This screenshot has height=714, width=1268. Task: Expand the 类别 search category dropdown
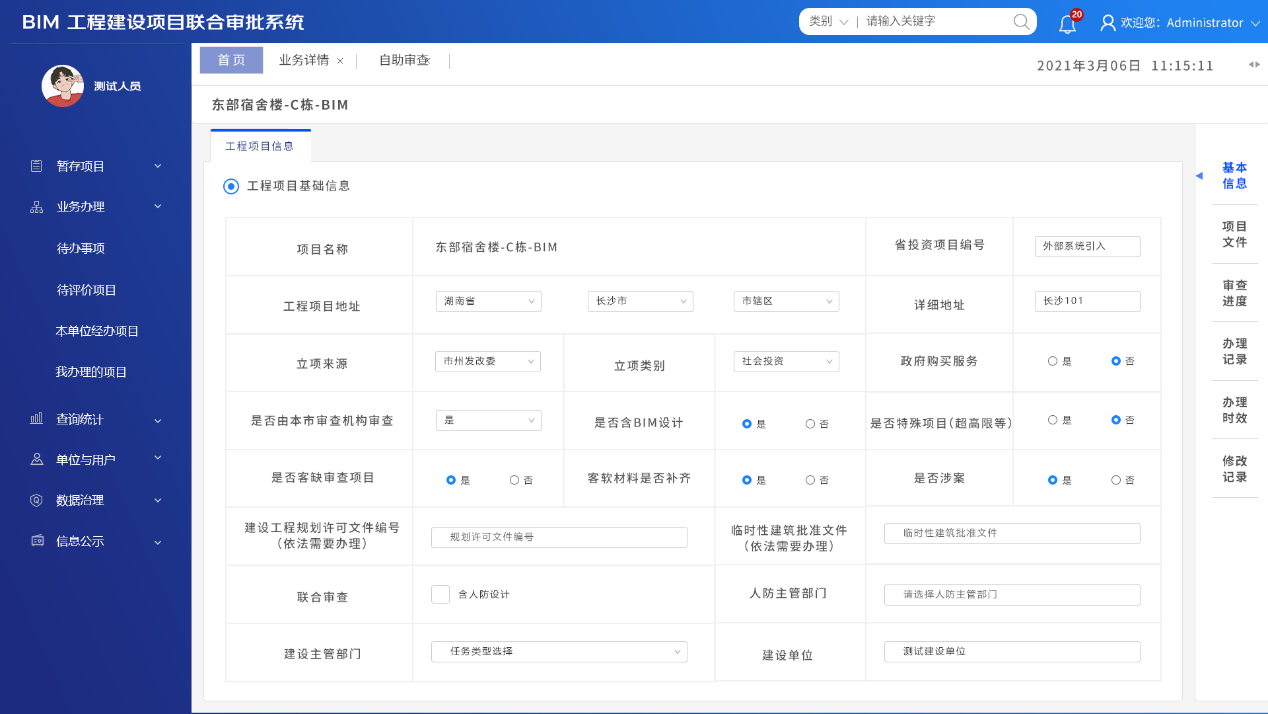pyautogui.click(x=828, y=21)
